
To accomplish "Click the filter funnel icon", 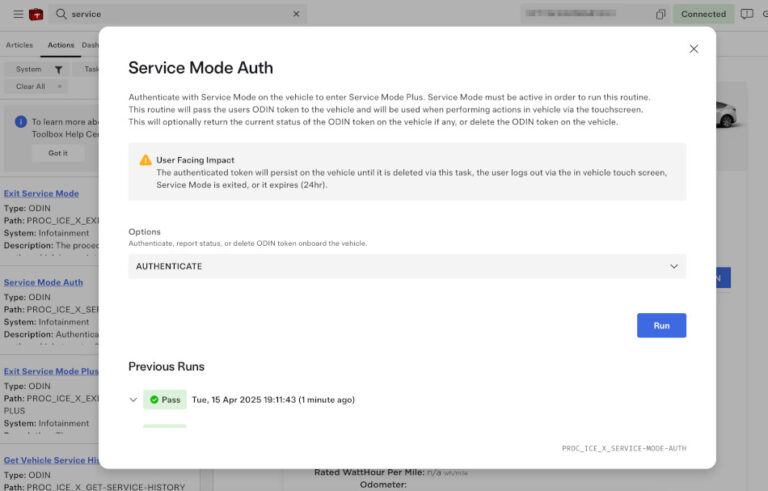I will point(58,70).
